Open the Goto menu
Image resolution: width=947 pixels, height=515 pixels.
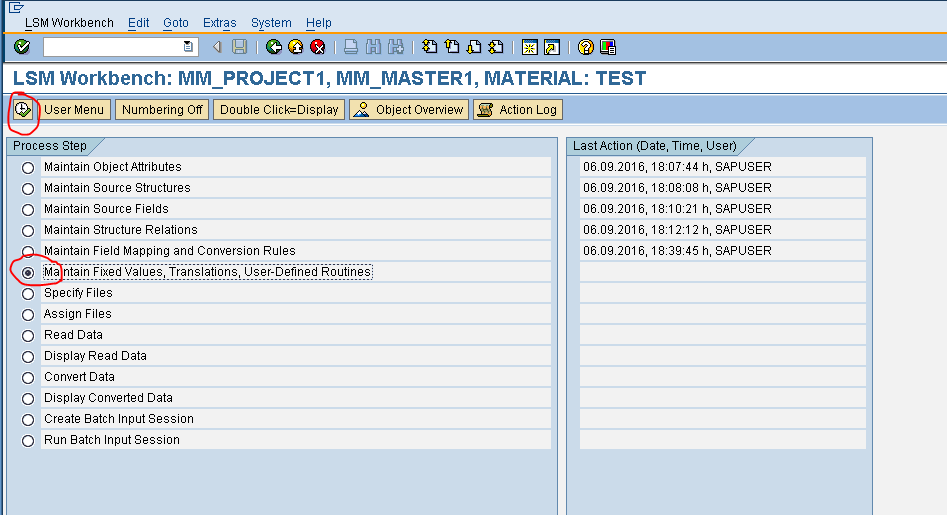[176, 23]
